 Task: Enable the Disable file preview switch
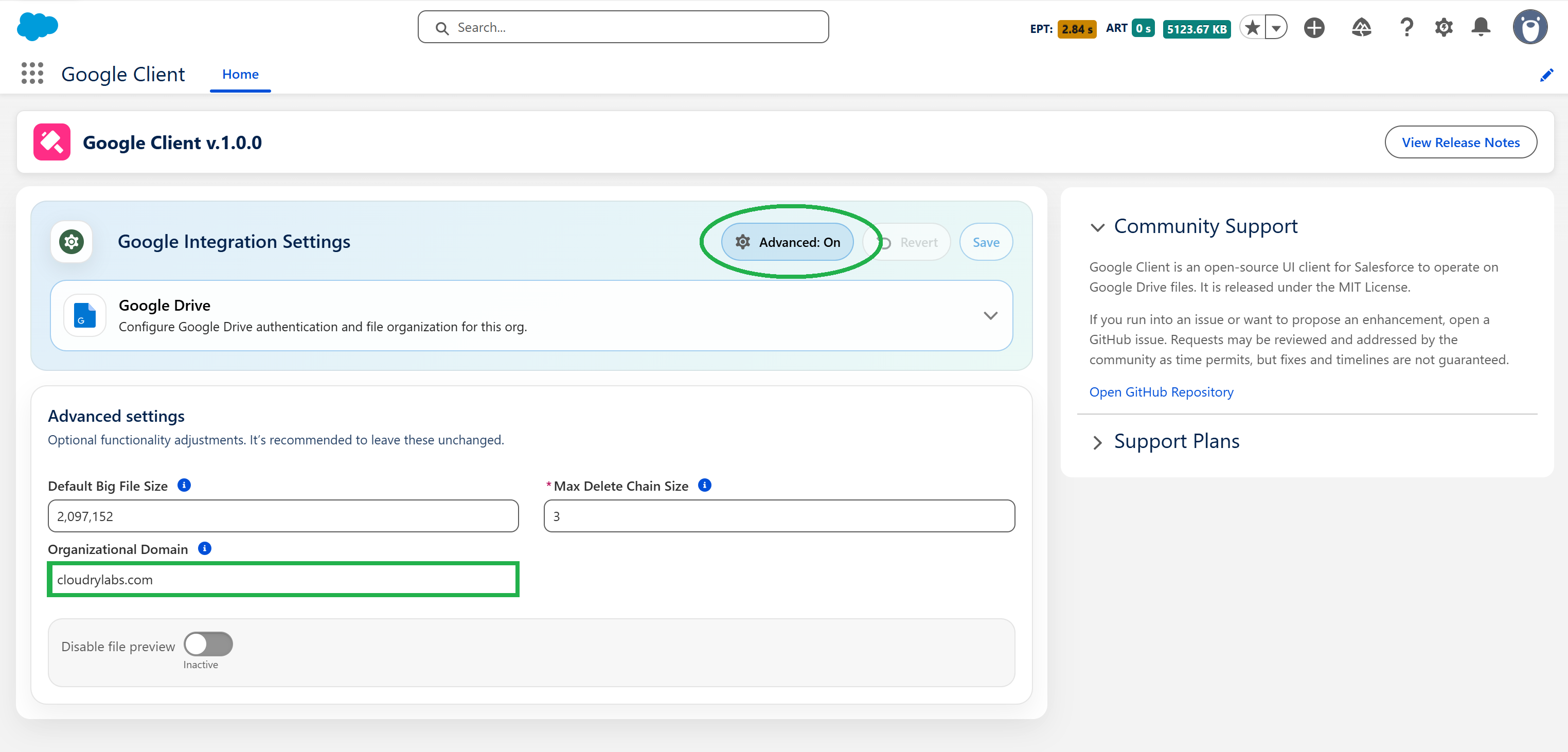[x=207, y=643]
